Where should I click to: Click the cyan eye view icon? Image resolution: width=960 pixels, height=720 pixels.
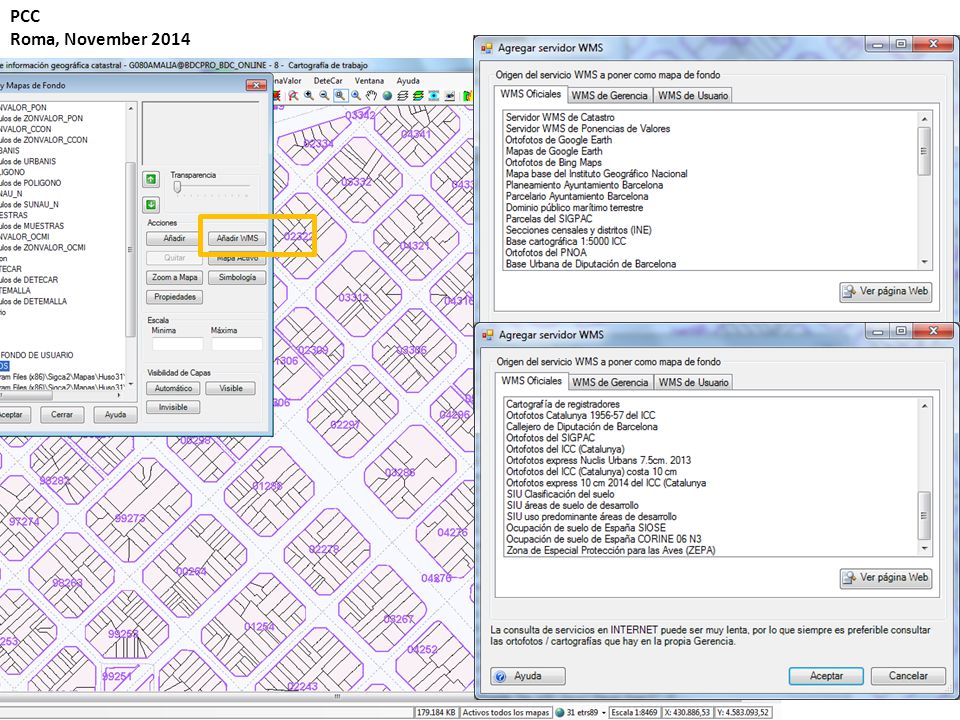point(433,96)
